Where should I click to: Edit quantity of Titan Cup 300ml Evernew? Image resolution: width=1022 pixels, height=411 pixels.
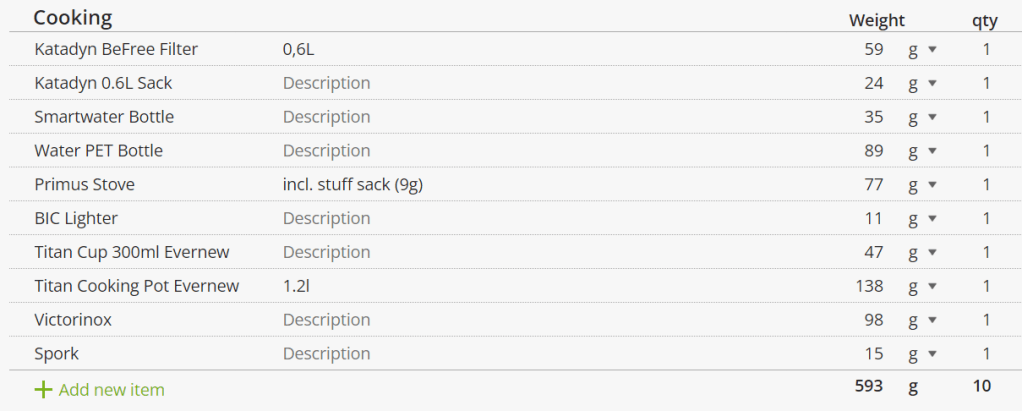point(986,252)
